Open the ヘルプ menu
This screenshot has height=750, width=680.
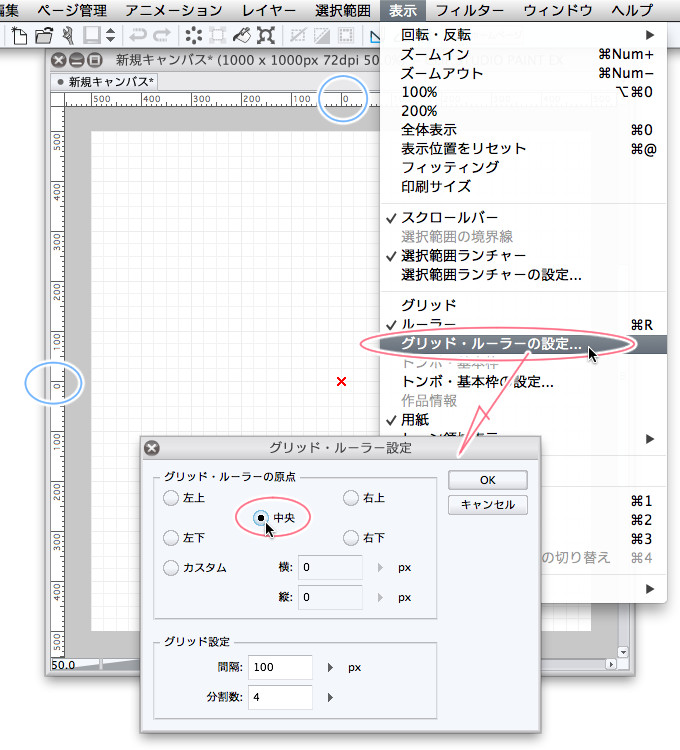632,10
